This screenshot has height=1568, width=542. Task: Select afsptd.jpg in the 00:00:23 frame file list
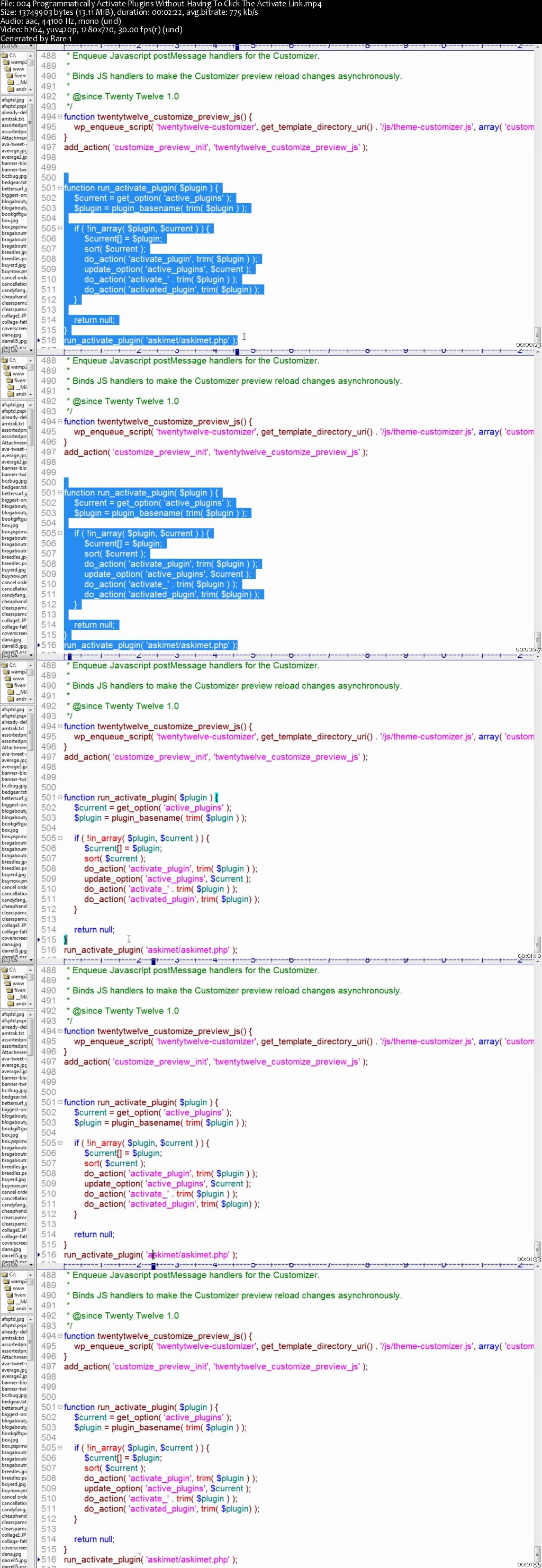point(13,100)
